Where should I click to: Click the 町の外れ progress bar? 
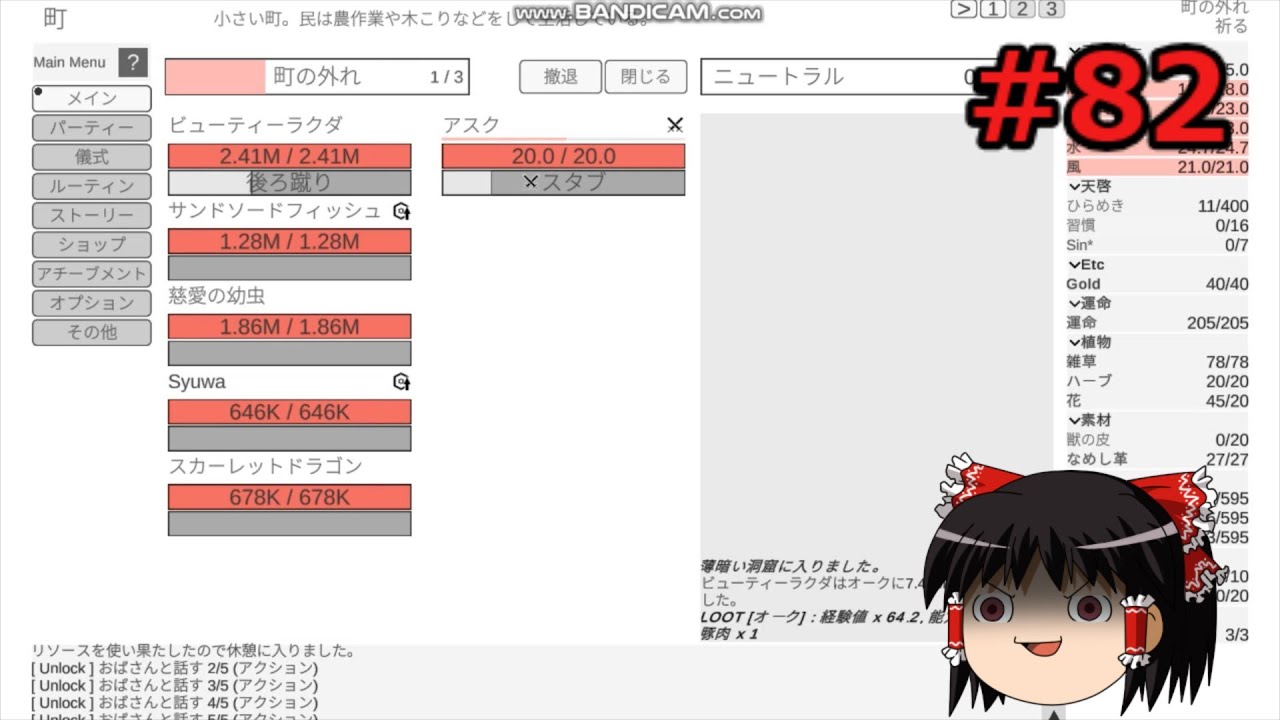(317, 77)
